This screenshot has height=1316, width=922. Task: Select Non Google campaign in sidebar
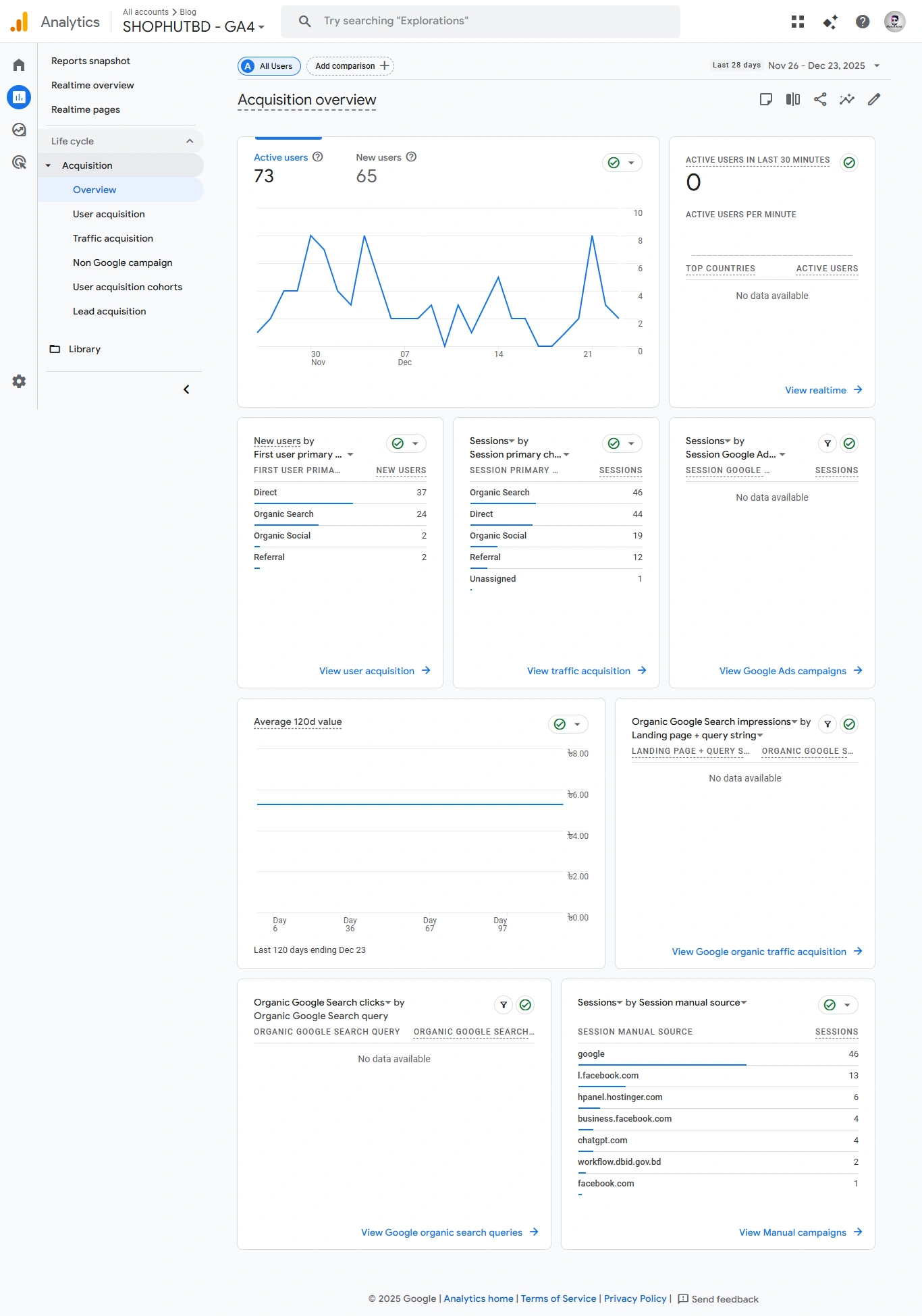[122, 263]
